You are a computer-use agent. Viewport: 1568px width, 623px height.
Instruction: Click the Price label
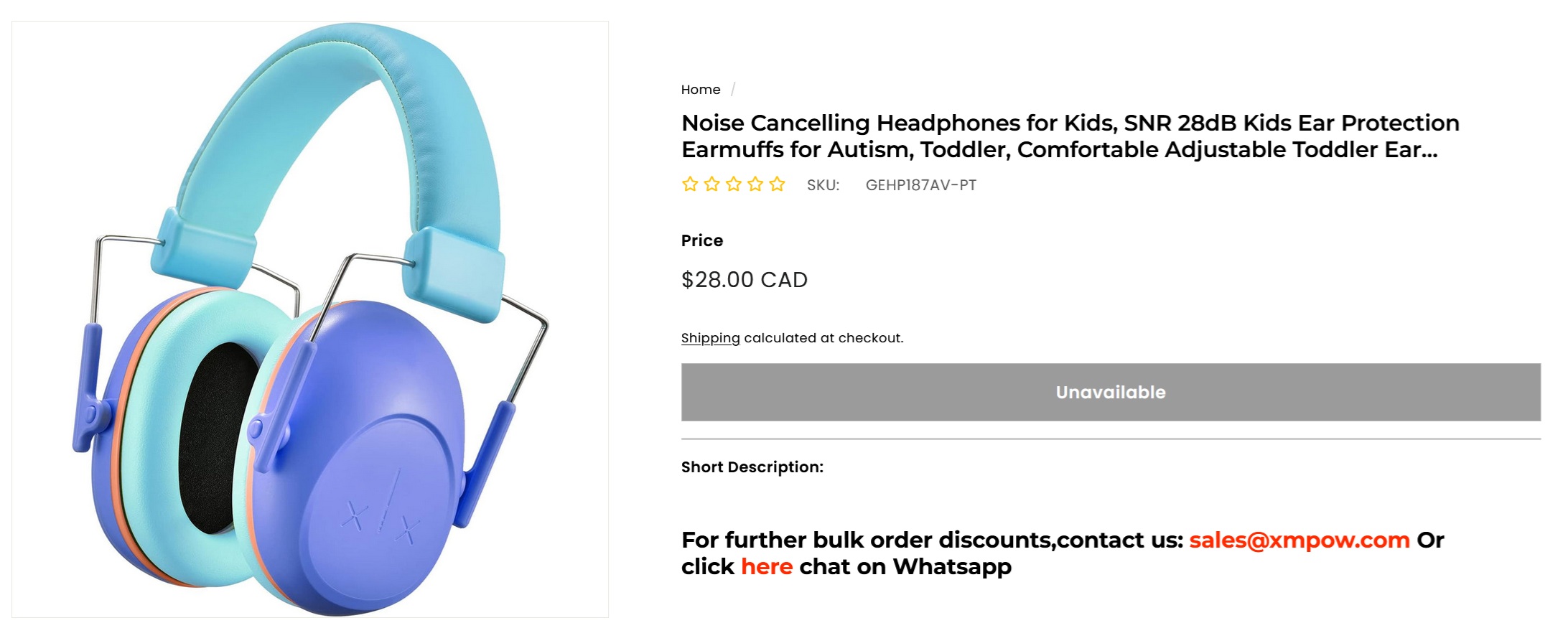pos(701,240)
